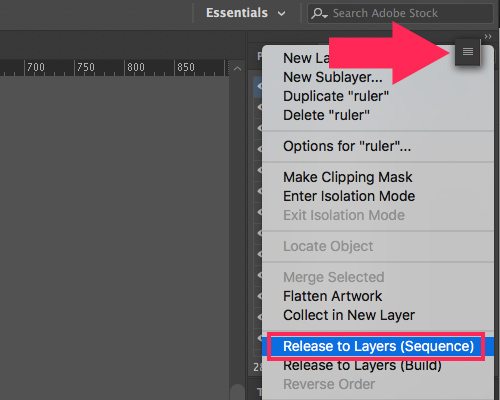
Task: Click the vertical scrollbar thumb at canvas bottom
Action: 237,392
